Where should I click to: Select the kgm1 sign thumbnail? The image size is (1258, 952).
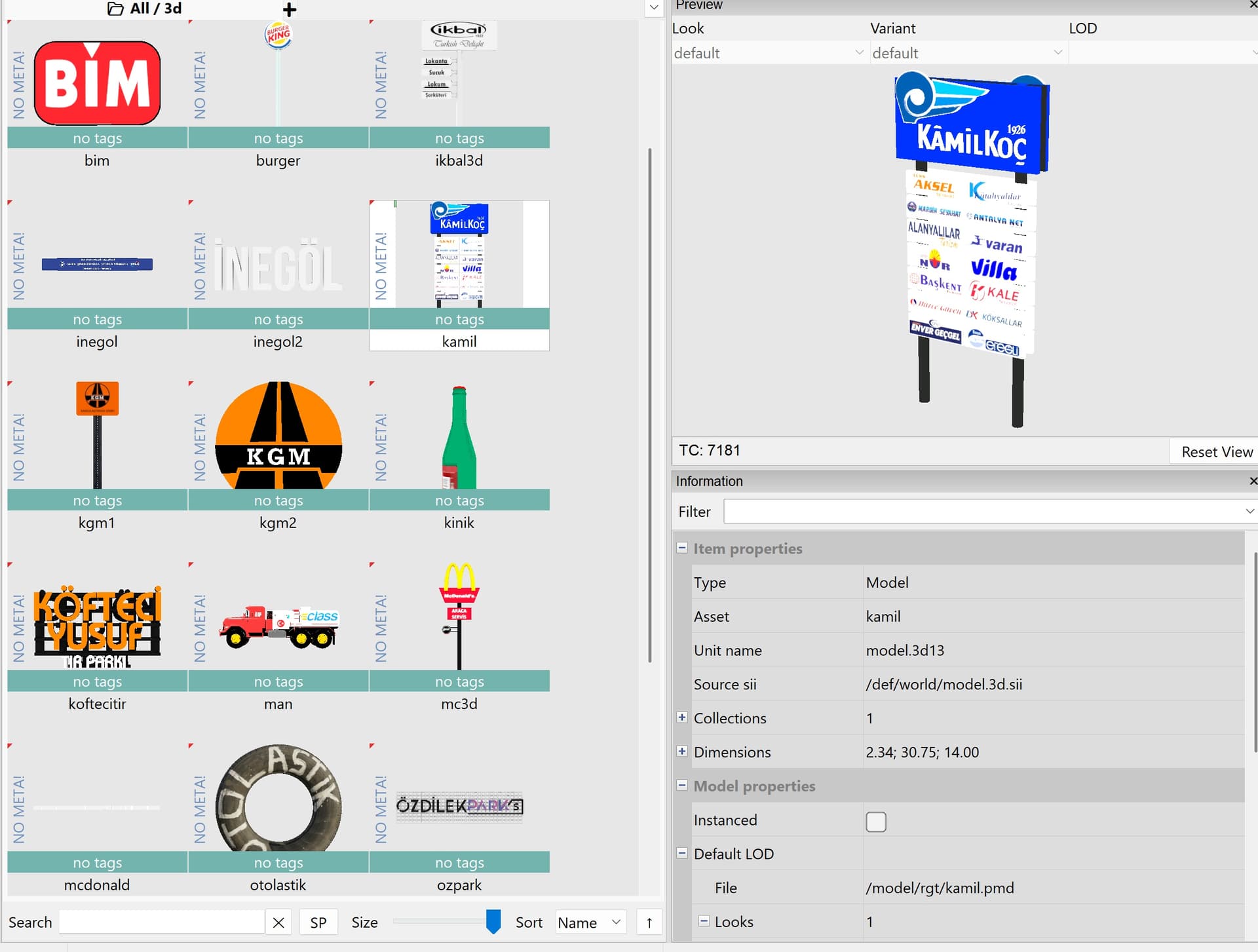97,435
